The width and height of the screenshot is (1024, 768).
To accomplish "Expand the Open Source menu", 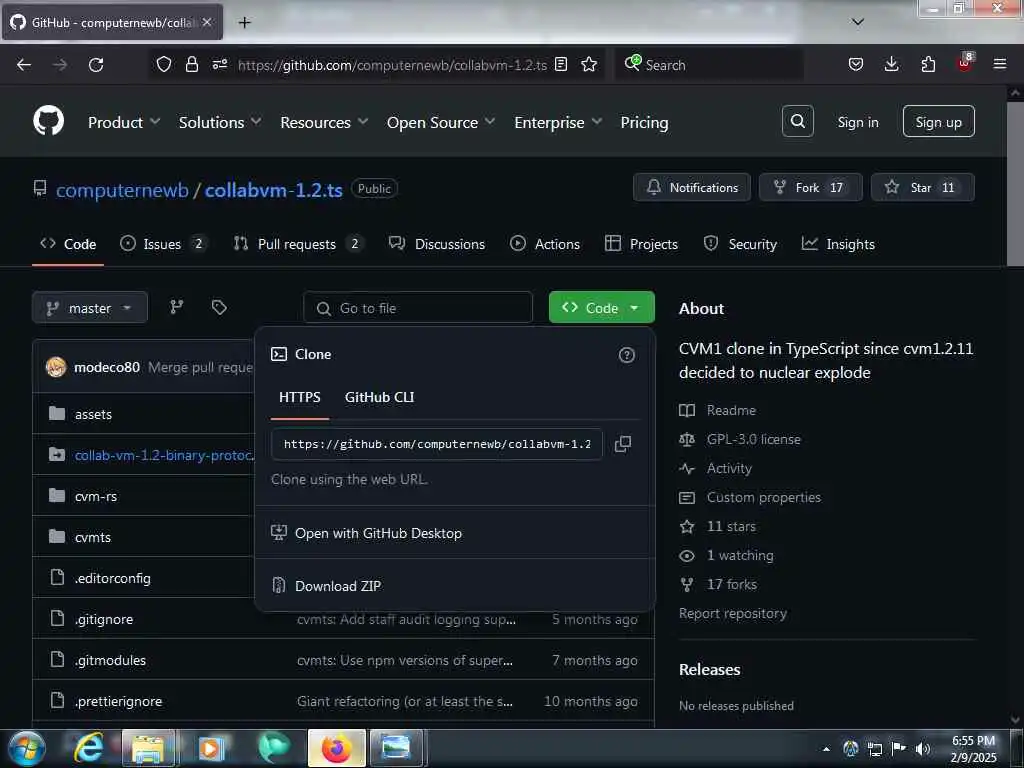I will pos(441,122).
